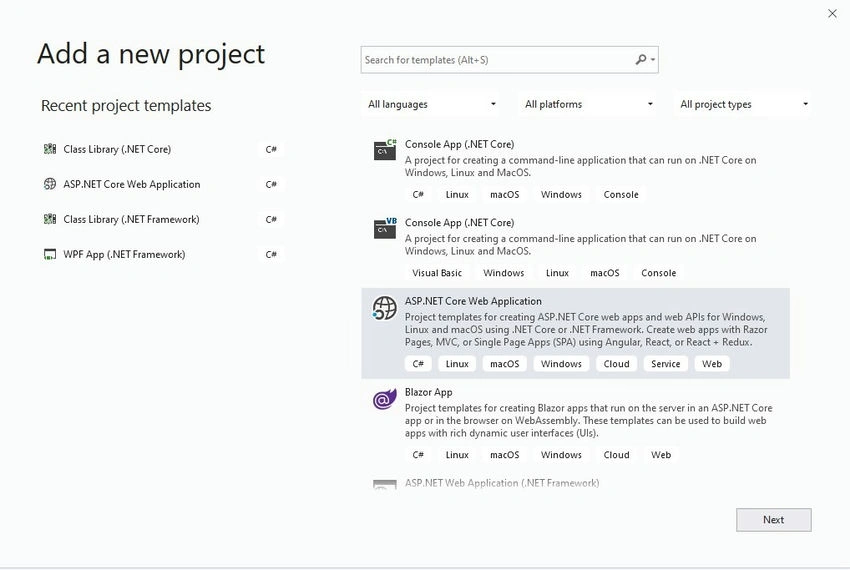The height and width of the screenshot is (570, 850).
Task: Click Windows tag under Blazor App
Action: (x=561, y=455)
